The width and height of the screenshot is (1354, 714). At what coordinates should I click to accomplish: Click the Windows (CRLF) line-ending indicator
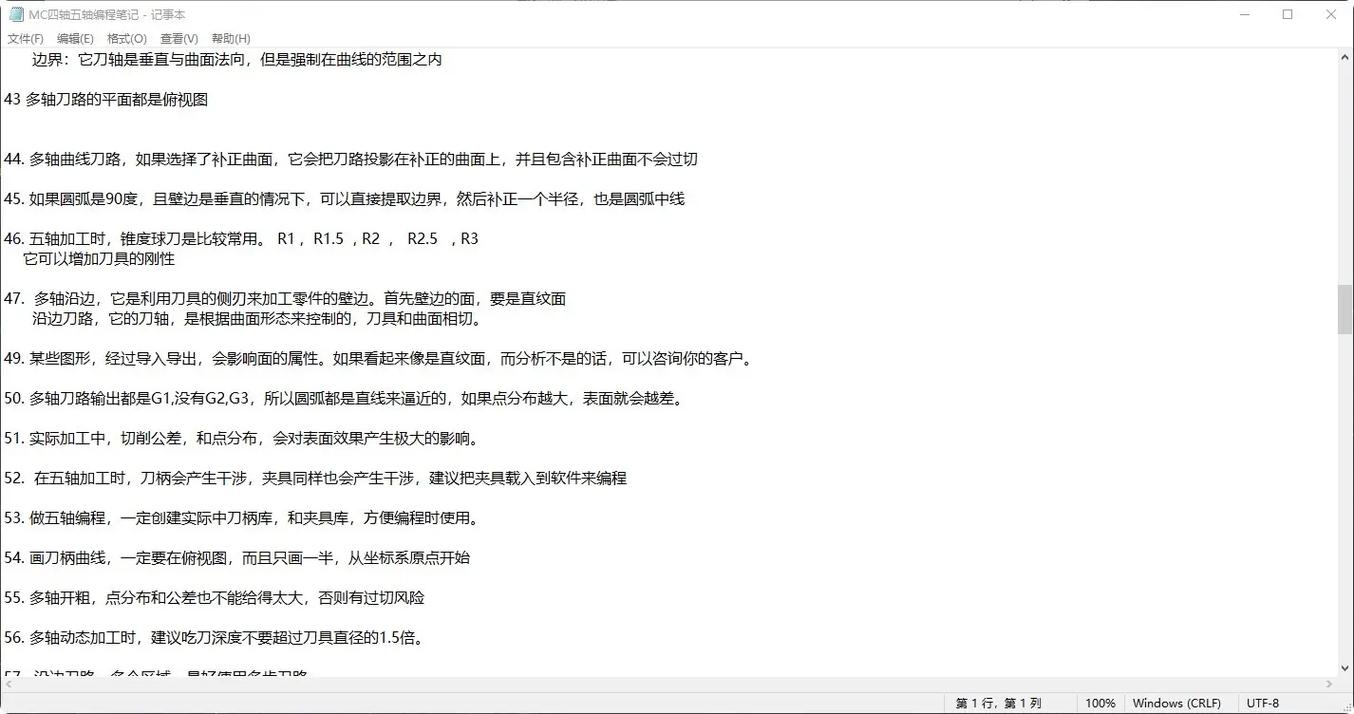[1177, 703]
